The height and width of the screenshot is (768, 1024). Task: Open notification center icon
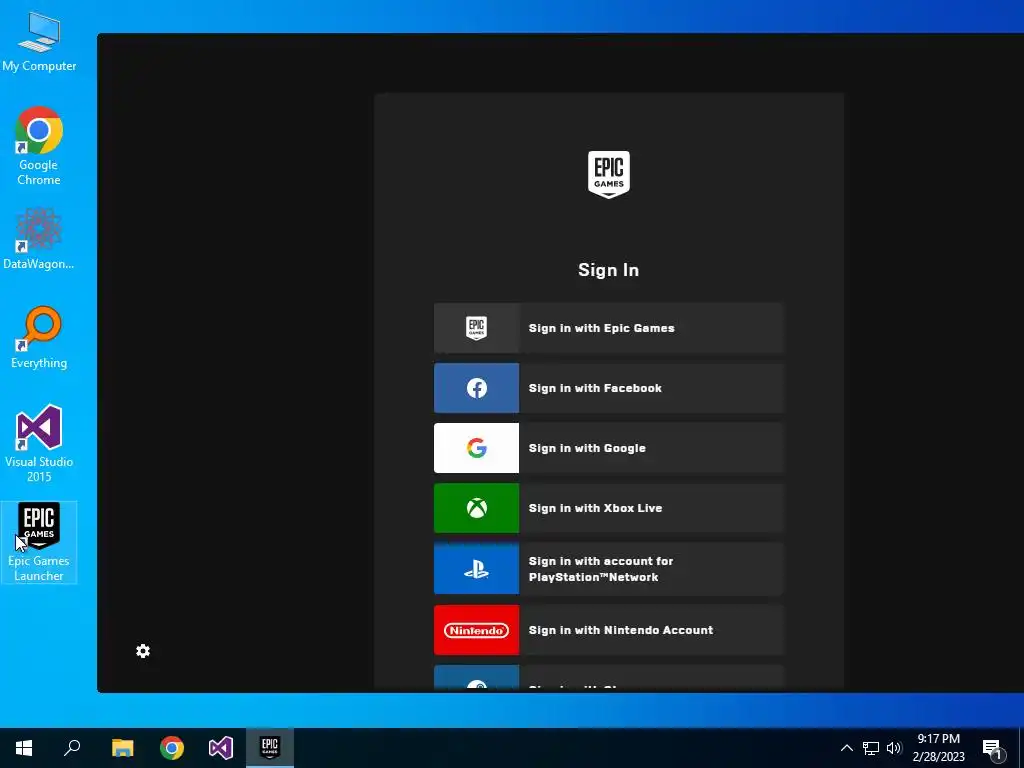tap(993, 749)
